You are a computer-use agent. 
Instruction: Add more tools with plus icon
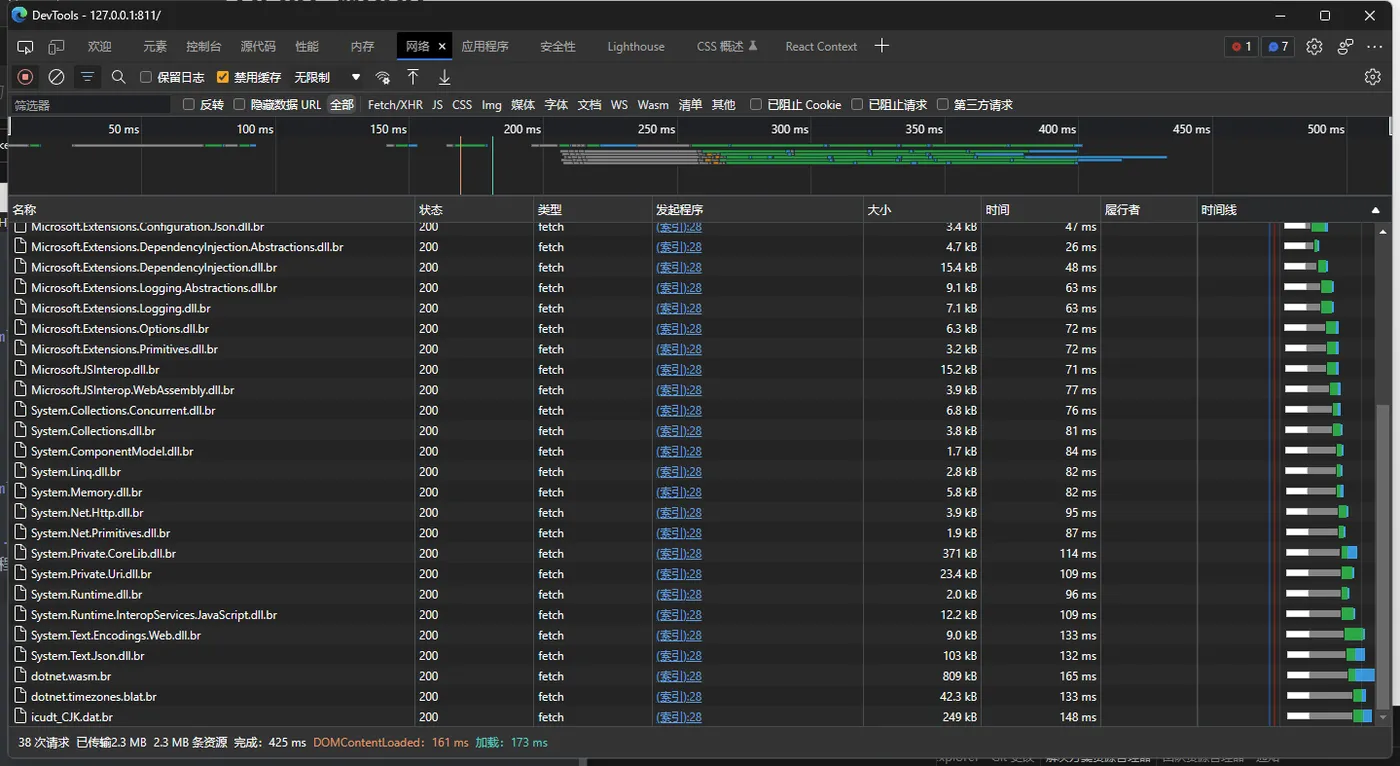[x=881, y=46]
